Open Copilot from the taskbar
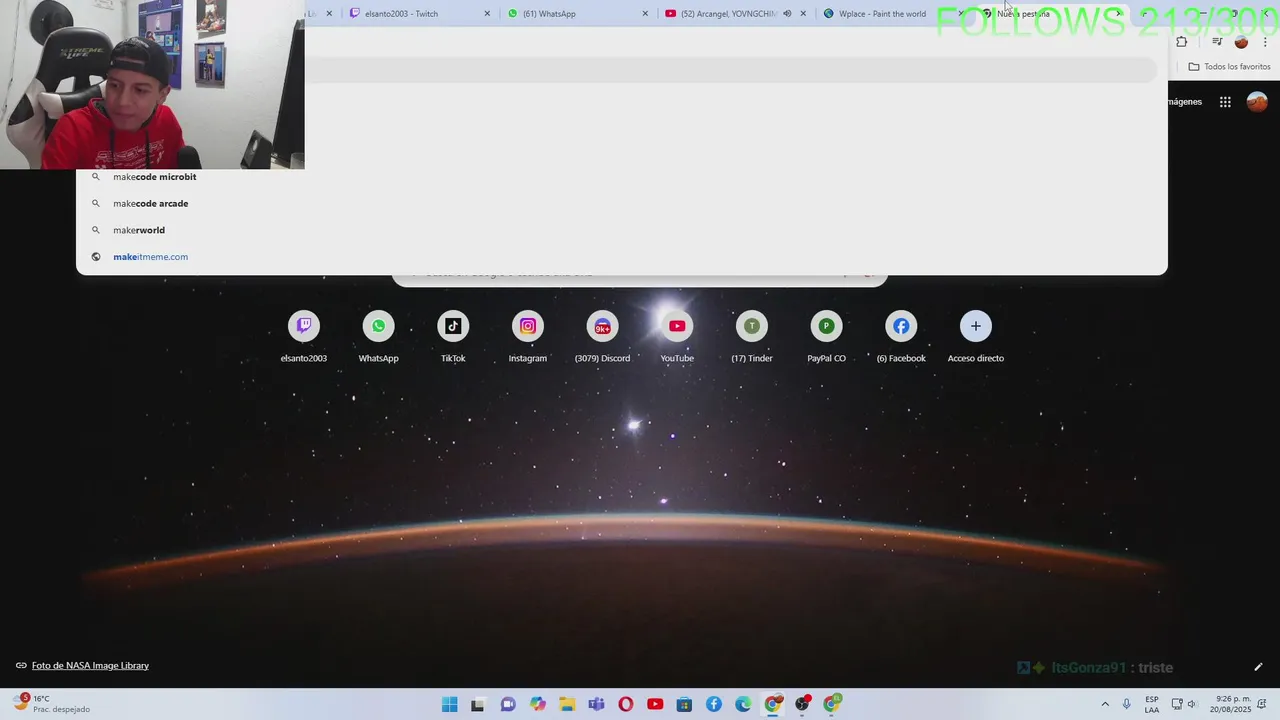Viewport: 1280px width, 720px height. [538, 704]
